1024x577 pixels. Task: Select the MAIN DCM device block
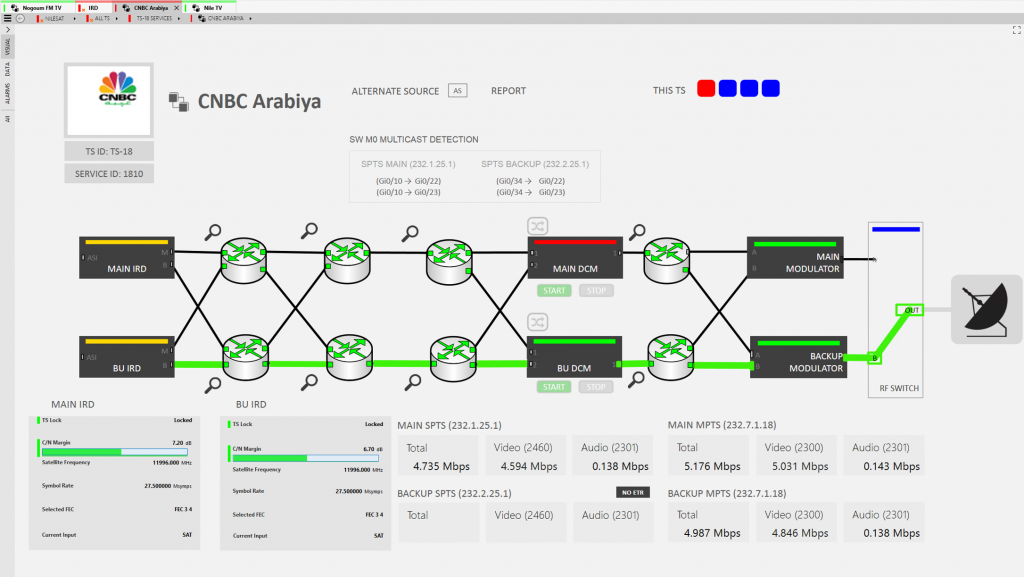[x=575, y=258]
